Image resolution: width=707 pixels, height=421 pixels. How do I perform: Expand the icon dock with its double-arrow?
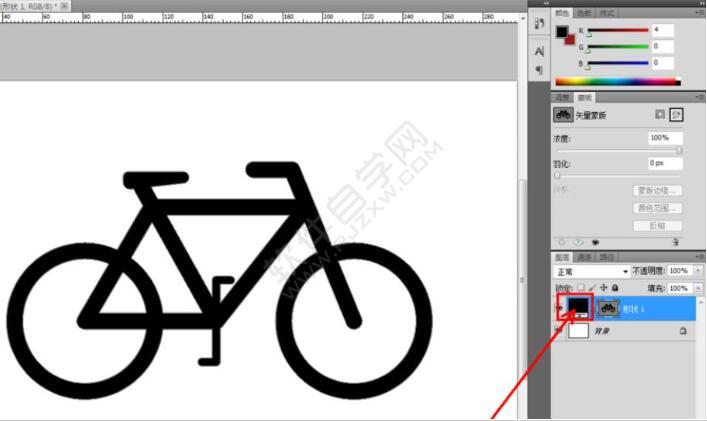pos(546,3)
